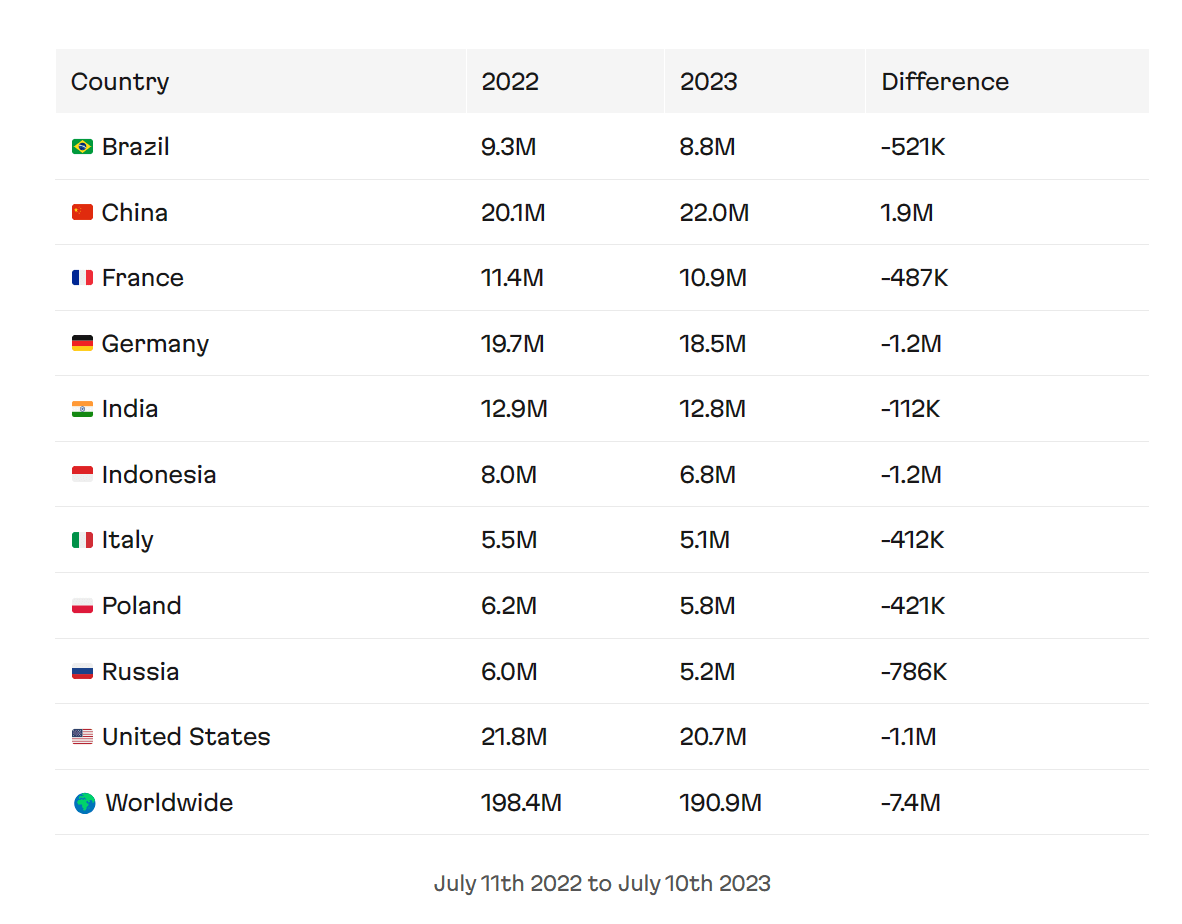
Task: Click the Worldwide difference value -7.4M
Action: tap(911, 803)
